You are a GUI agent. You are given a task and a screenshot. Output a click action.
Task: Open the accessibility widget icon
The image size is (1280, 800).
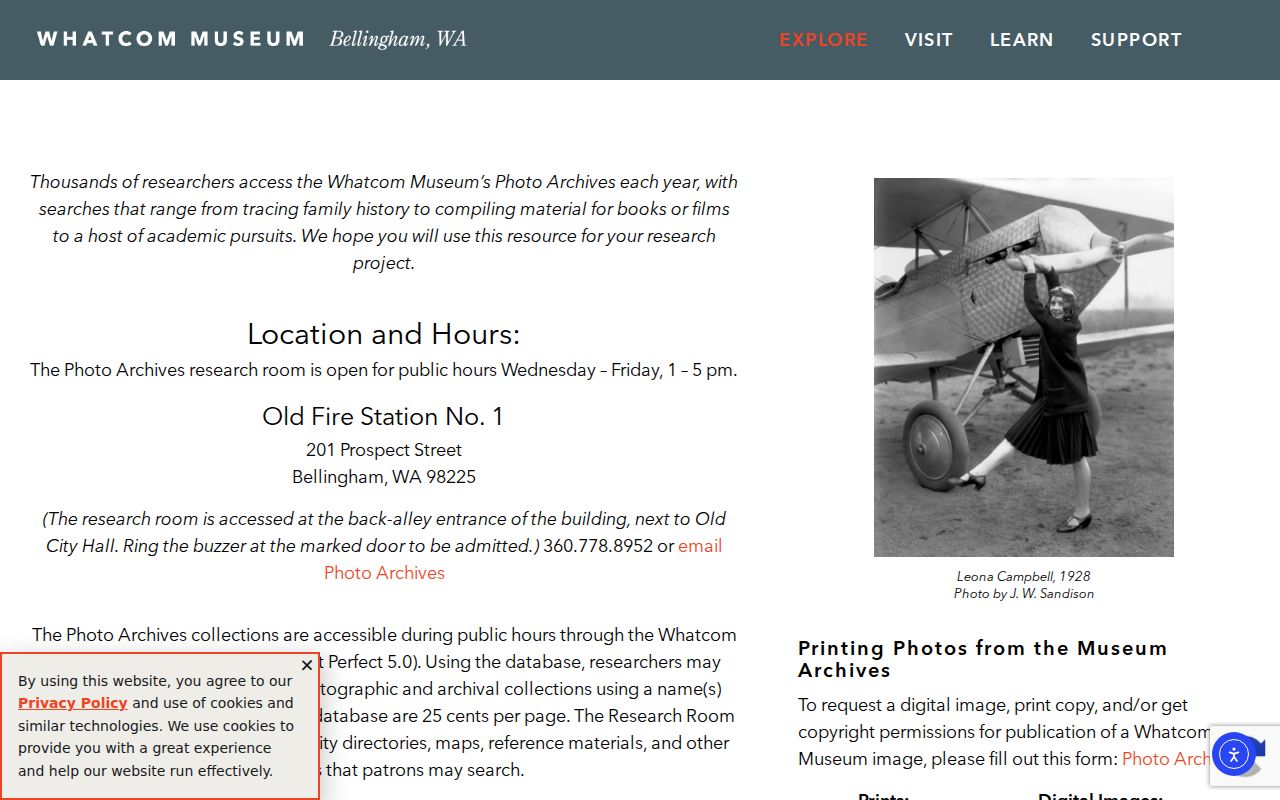click(1233, 755)
